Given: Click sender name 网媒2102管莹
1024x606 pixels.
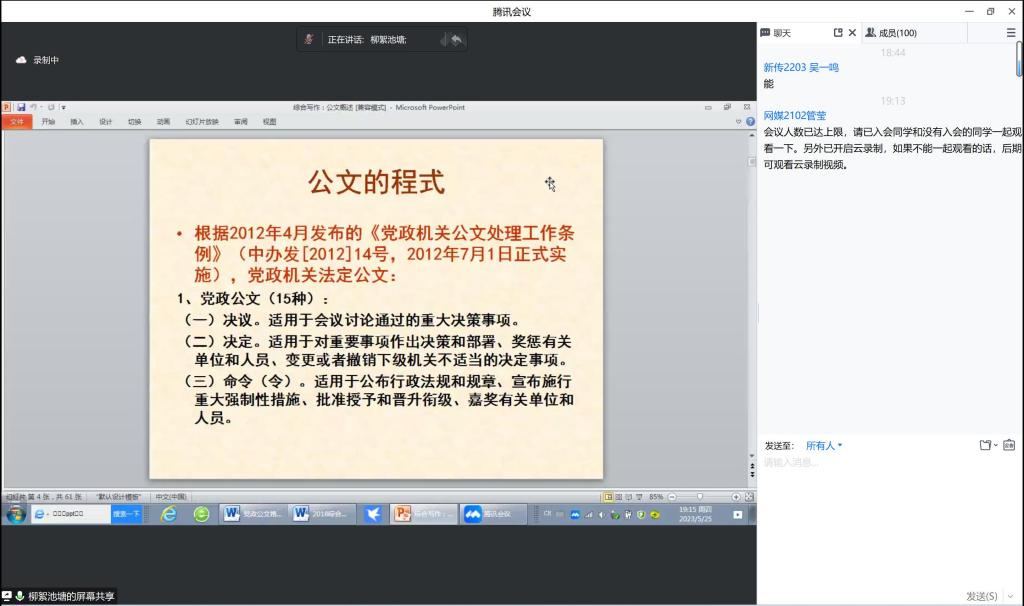Looking at the screenshot, I should click(795, 116).
